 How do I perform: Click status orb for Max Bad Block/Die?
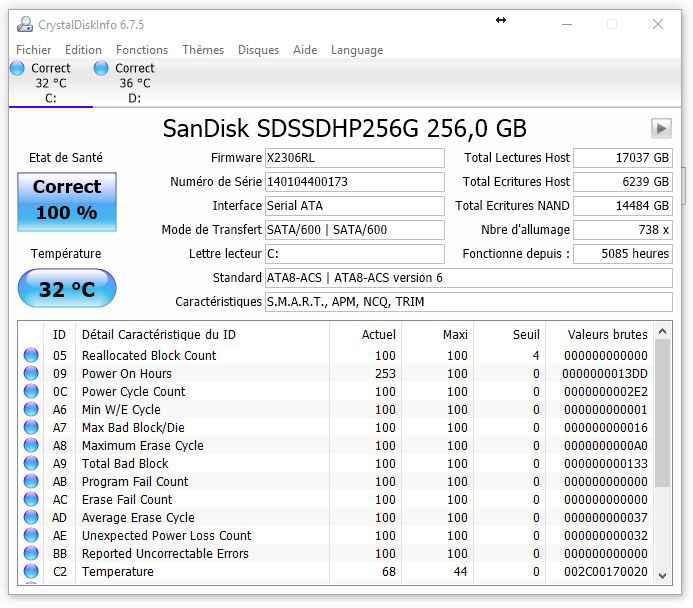[x=31, y=427]
